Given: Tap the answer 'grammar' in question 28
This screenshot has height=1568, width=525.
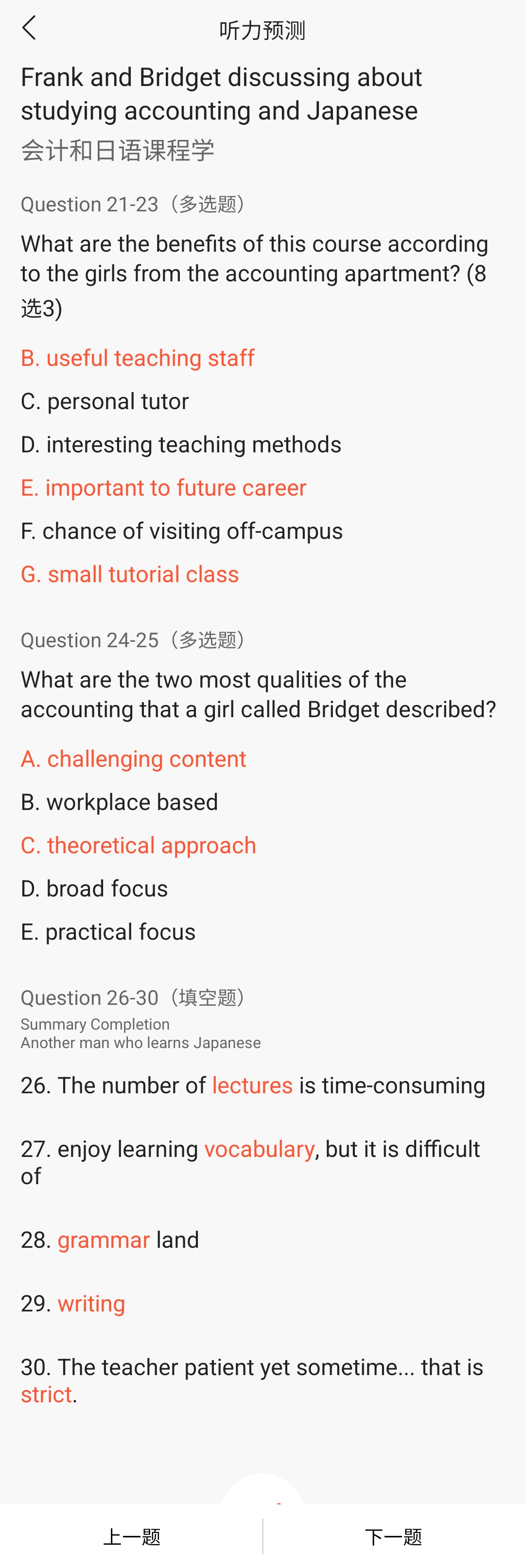Looking at the screenshot, I should [x=104, y=1240].
